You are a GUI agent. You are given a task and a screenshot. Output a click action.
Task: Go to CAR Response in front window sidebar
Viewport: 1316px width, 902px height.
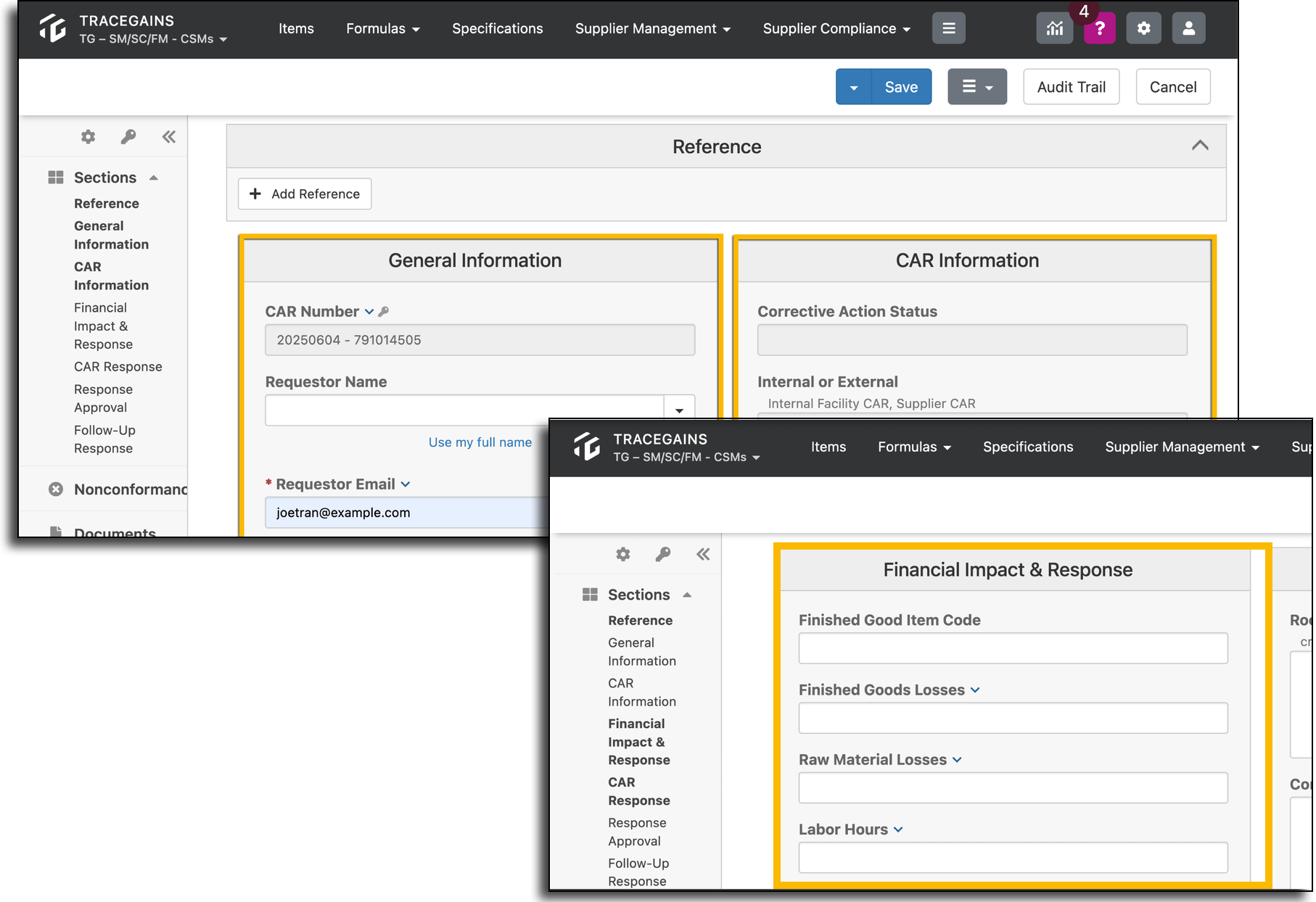[639, 792]
